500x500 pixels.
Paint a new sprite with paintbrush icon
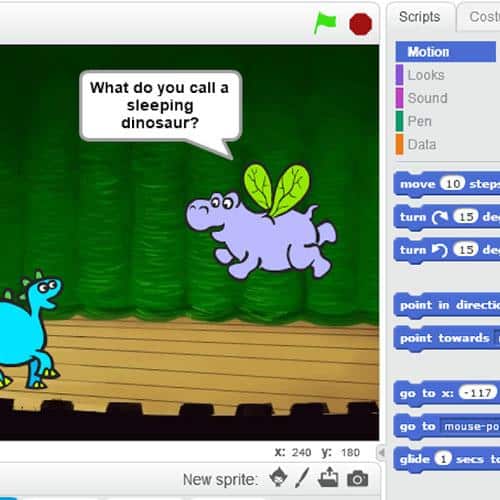(303, 478)
